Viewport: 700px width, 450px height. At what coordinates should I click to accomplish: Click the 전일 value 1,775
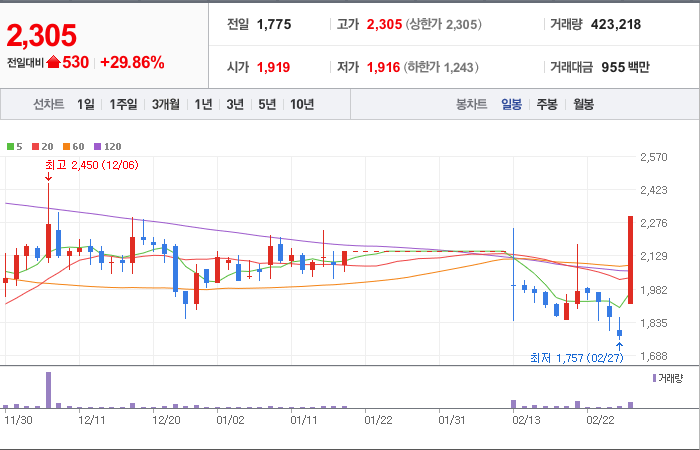pos(274,24)
